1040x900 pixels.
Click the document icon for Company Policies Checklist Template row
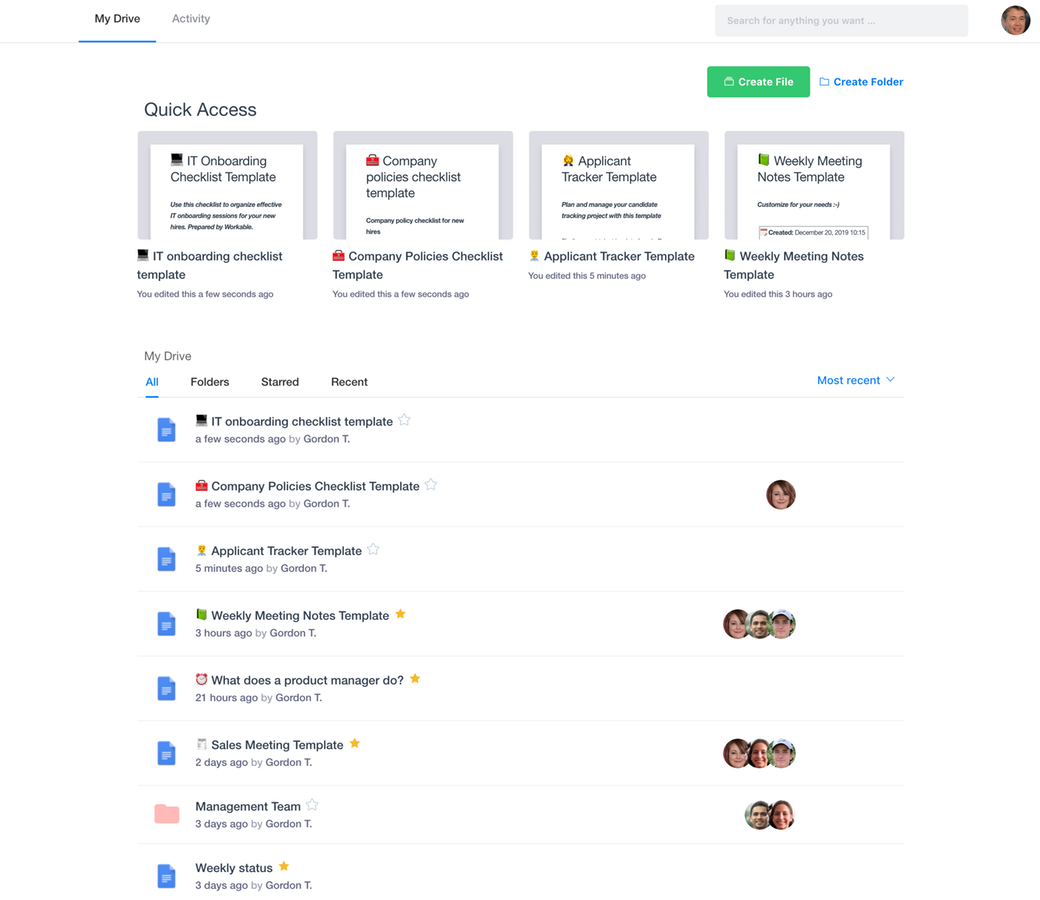coord(166,495)
